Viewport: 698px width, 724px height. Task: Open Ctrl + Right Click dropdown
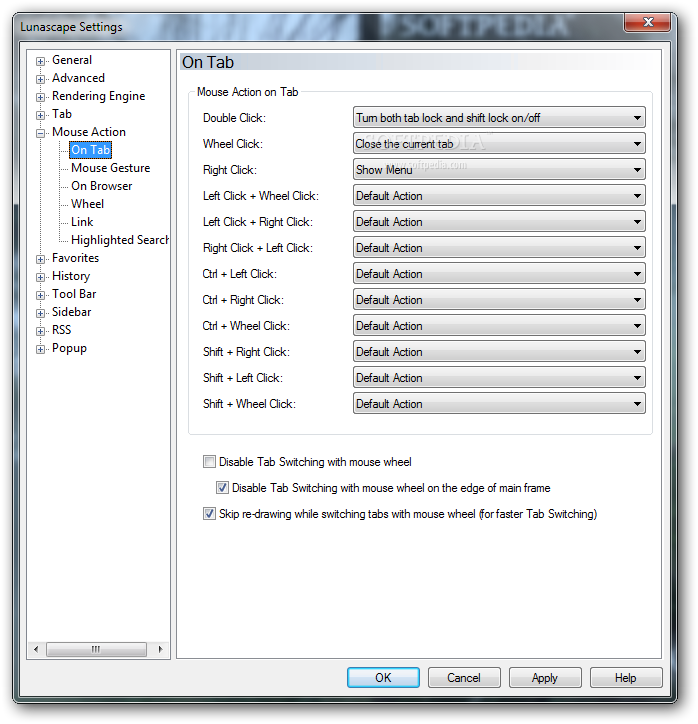click(x=499, y=300)
